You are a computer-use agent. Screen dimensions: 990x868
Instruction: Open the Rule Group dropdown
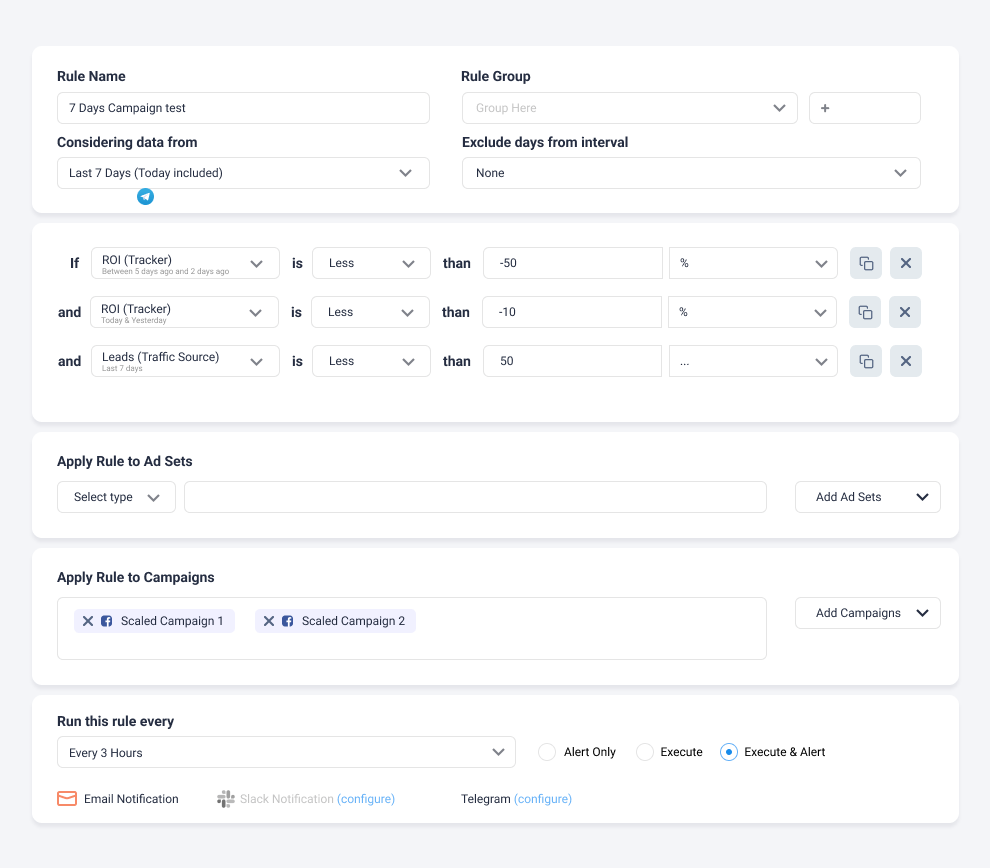click(629, 108)
